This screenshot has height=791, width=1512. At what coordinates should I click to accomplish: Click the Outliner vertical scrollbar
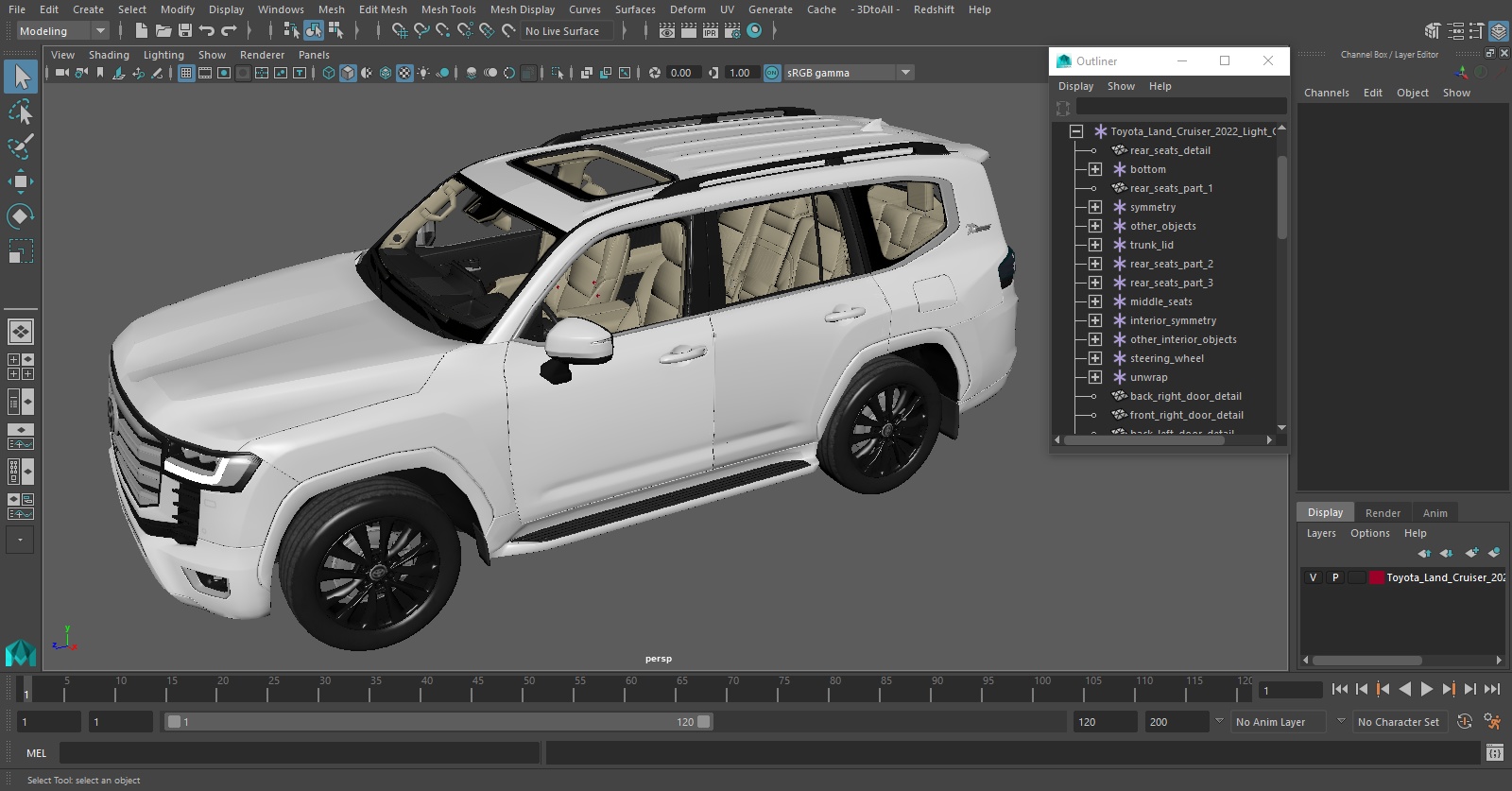(1281, 196)
